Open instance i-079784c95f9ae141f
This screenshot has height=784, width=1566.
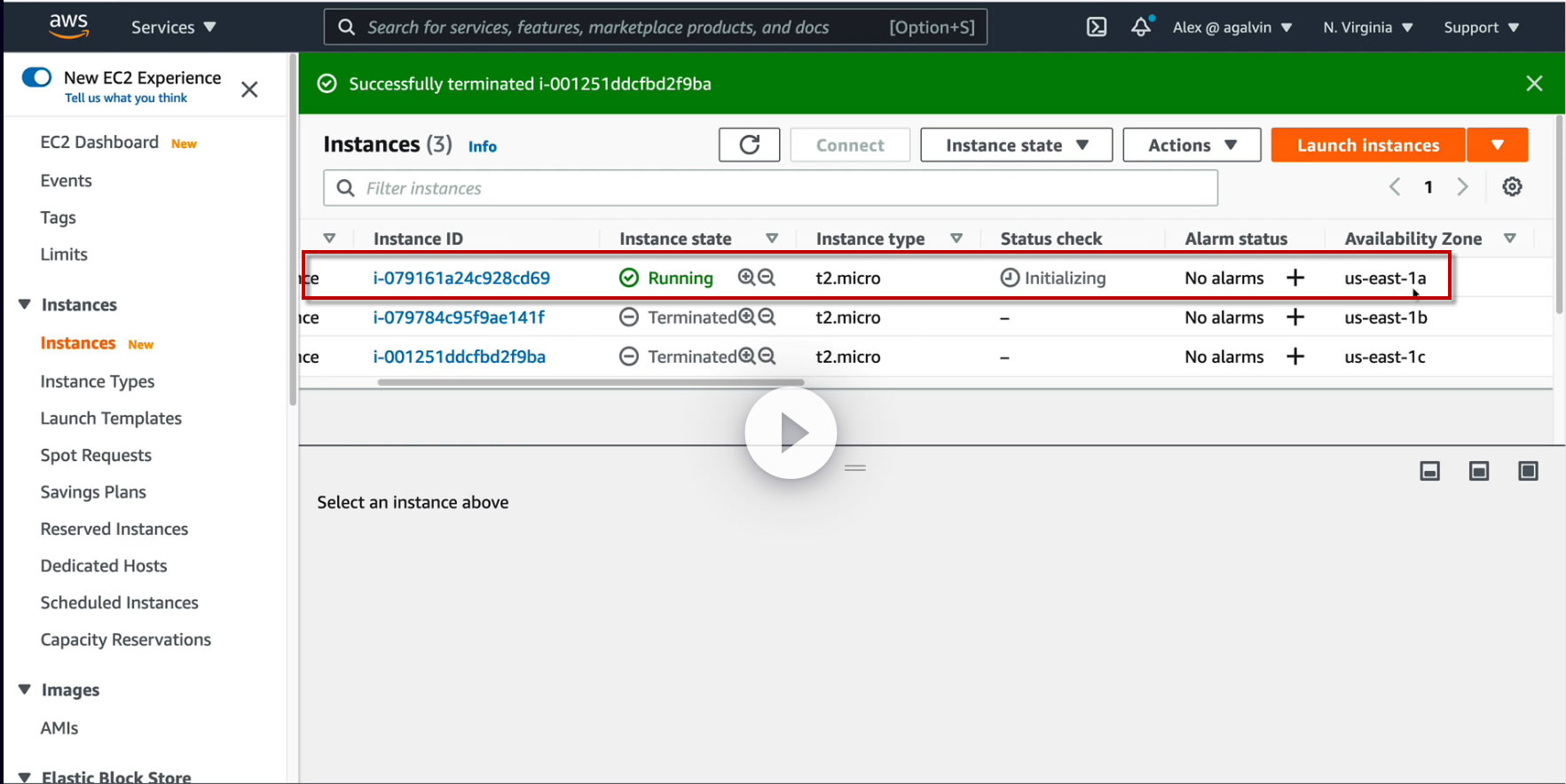[459, 317]
